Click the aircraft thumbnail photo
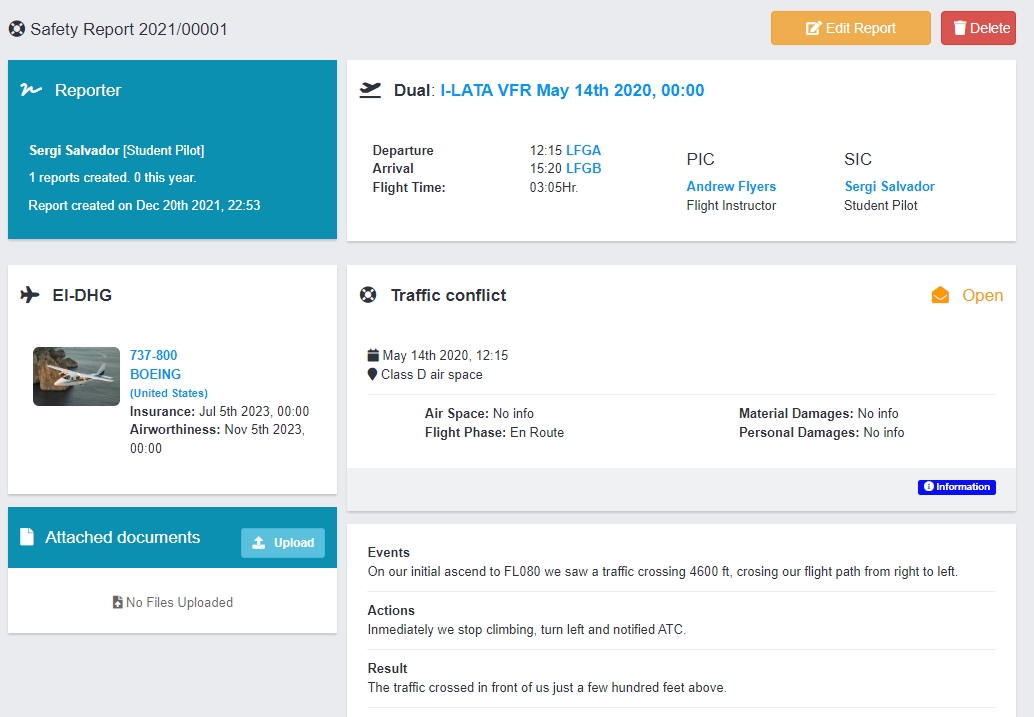 click(x=76, y=376)
